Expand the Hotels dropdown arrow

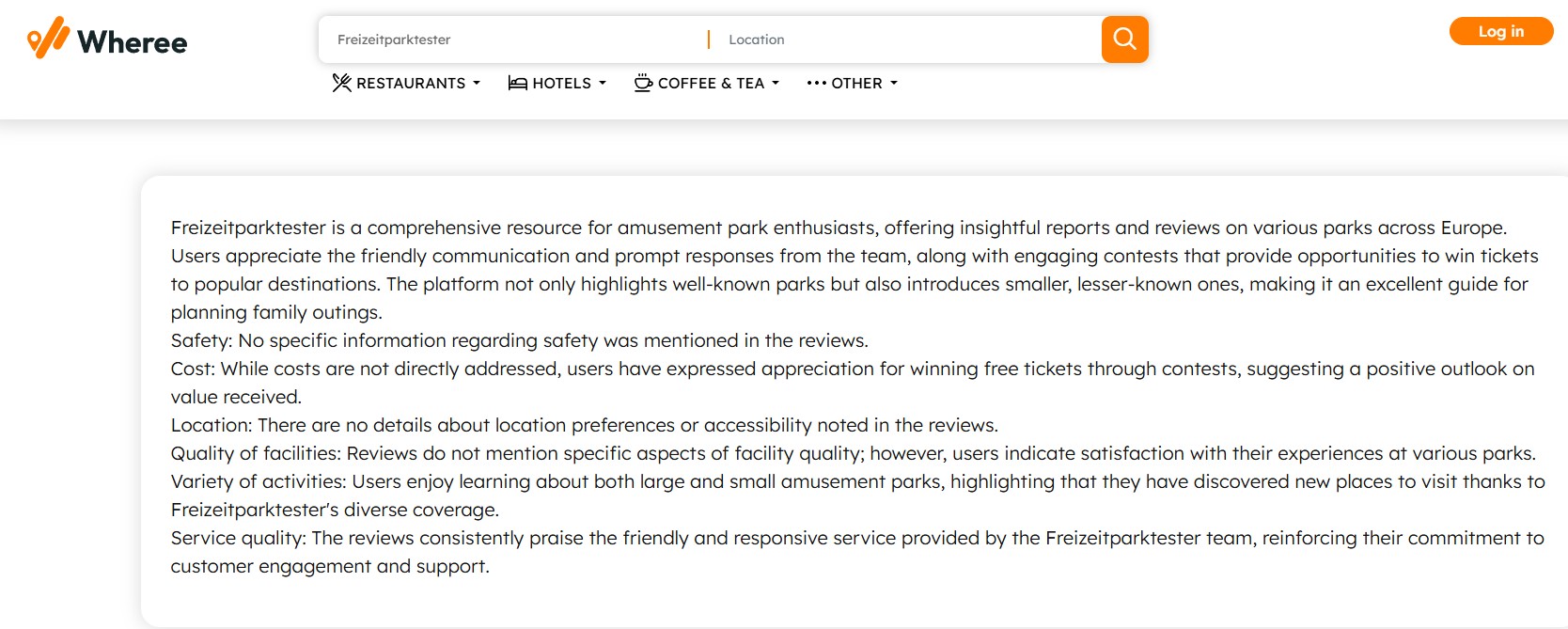(603, 83)
